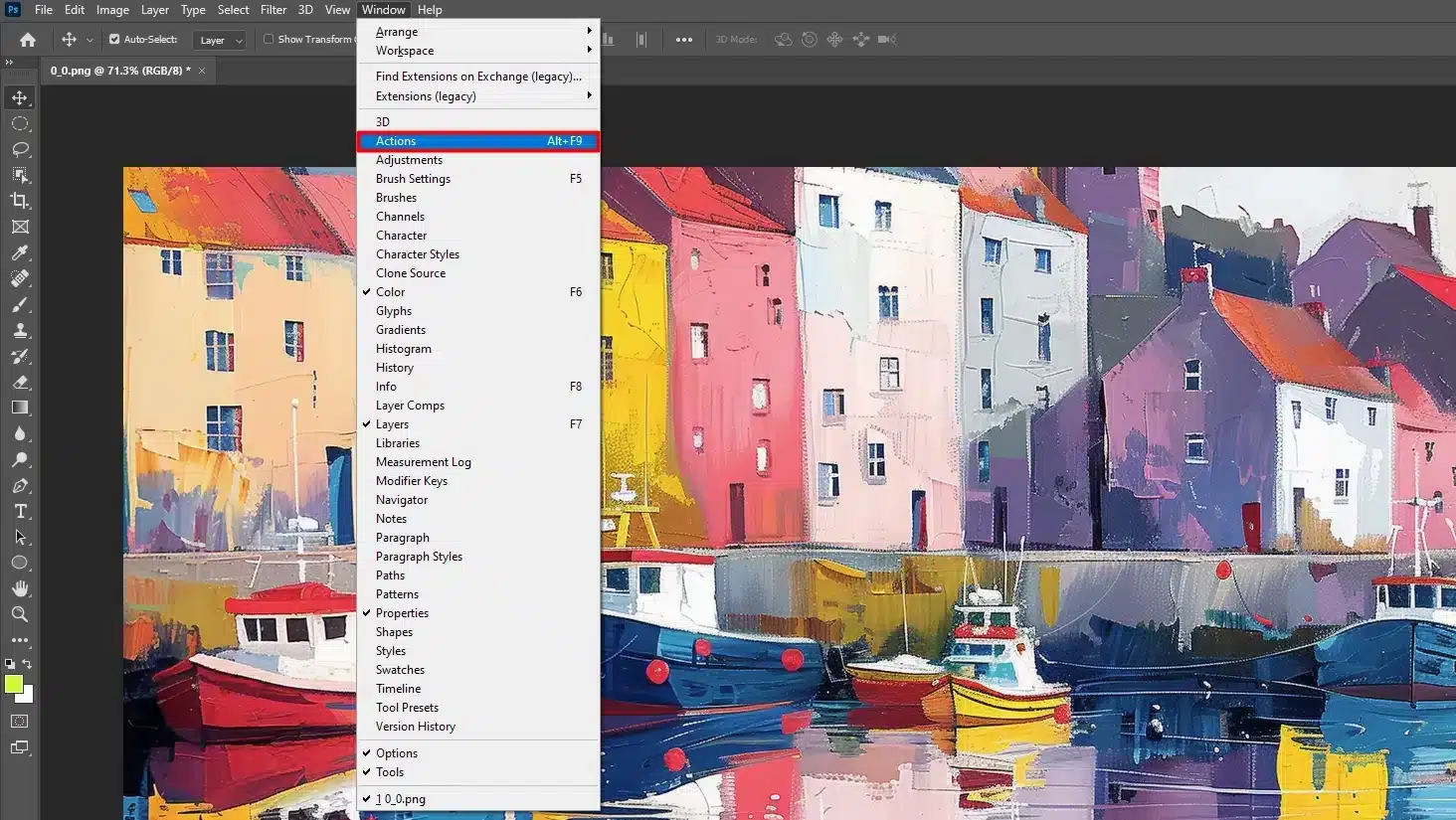Close the 0_0.png document tab
Viewport: 1456px width, 820px height.
202,71
